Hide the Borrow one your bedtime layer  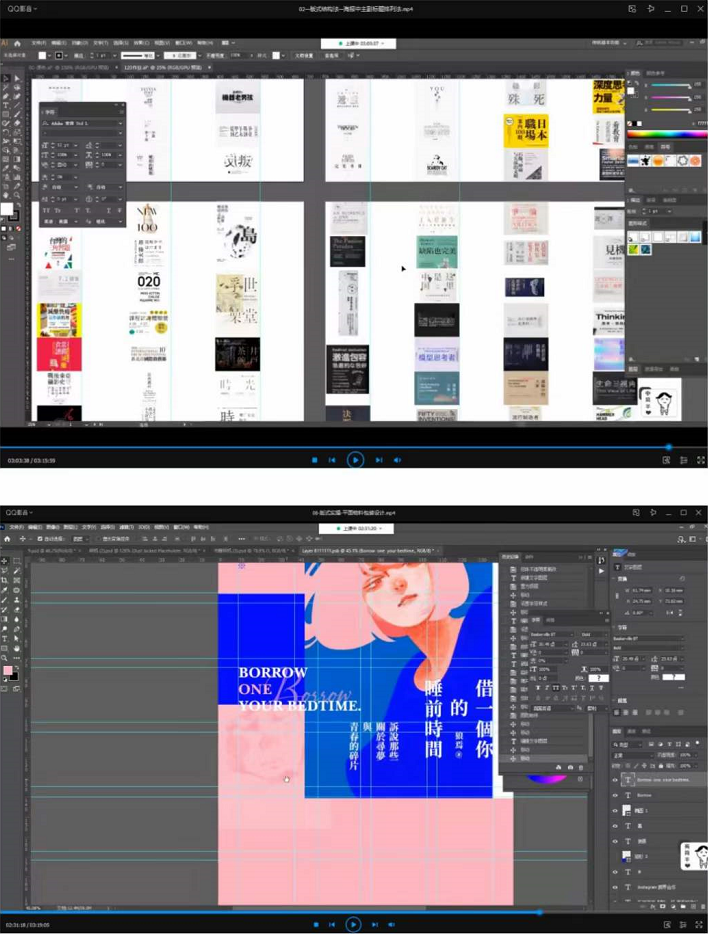[615, 780]
